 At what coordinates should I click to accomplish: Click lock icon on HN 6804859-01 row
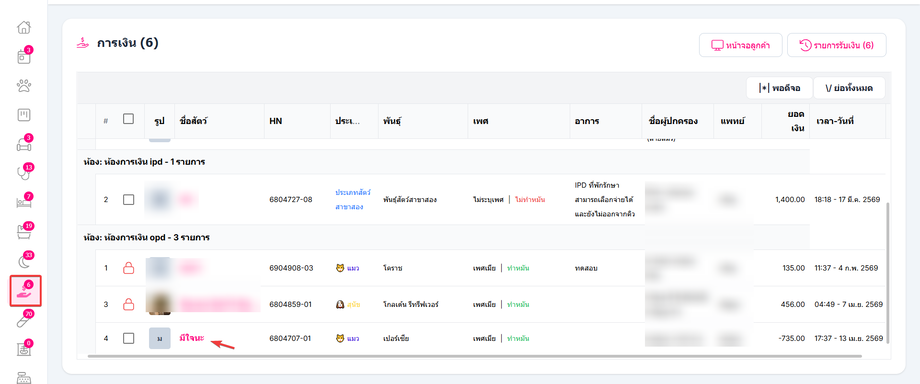(x=128, y=304)
